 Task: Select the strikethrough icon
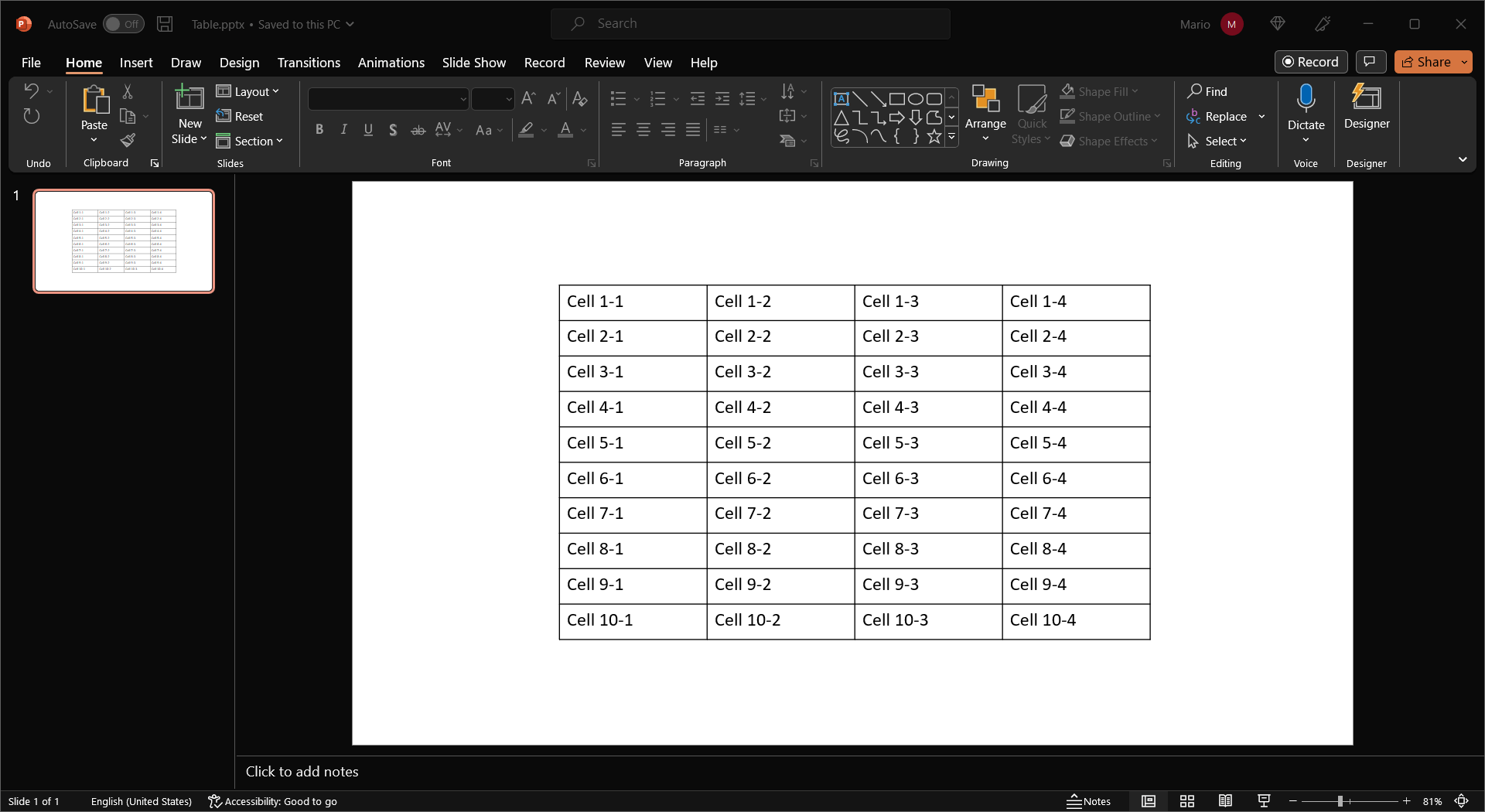418,129
